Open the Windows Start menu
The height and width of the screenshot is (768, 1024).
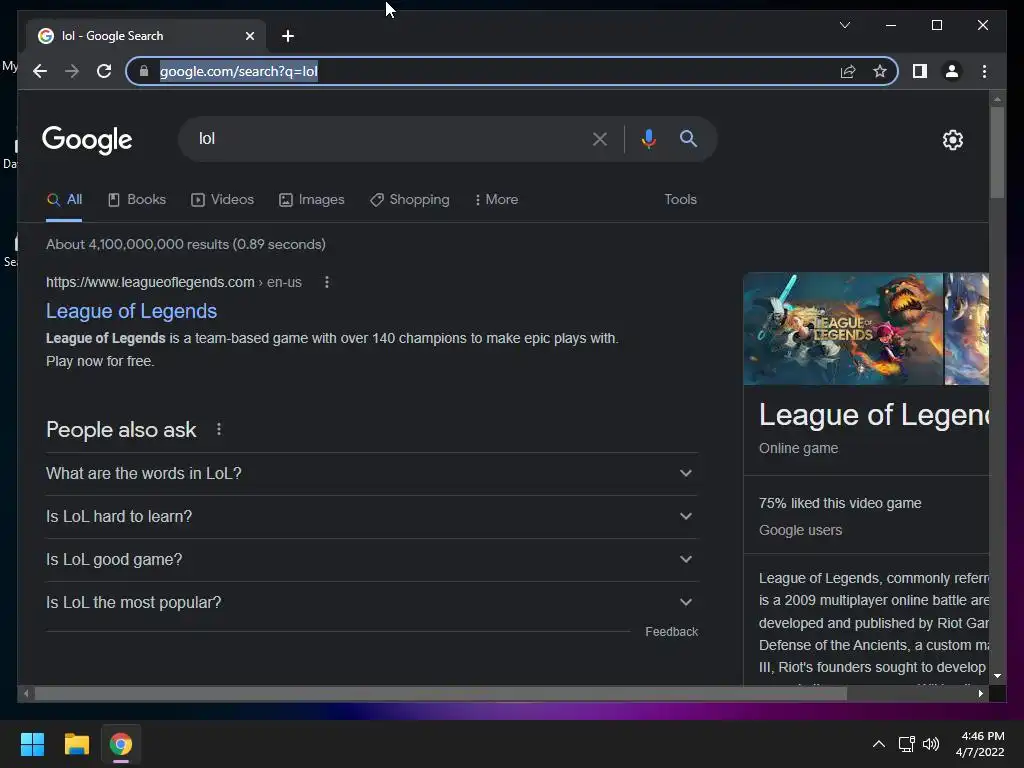click(32, 744)
